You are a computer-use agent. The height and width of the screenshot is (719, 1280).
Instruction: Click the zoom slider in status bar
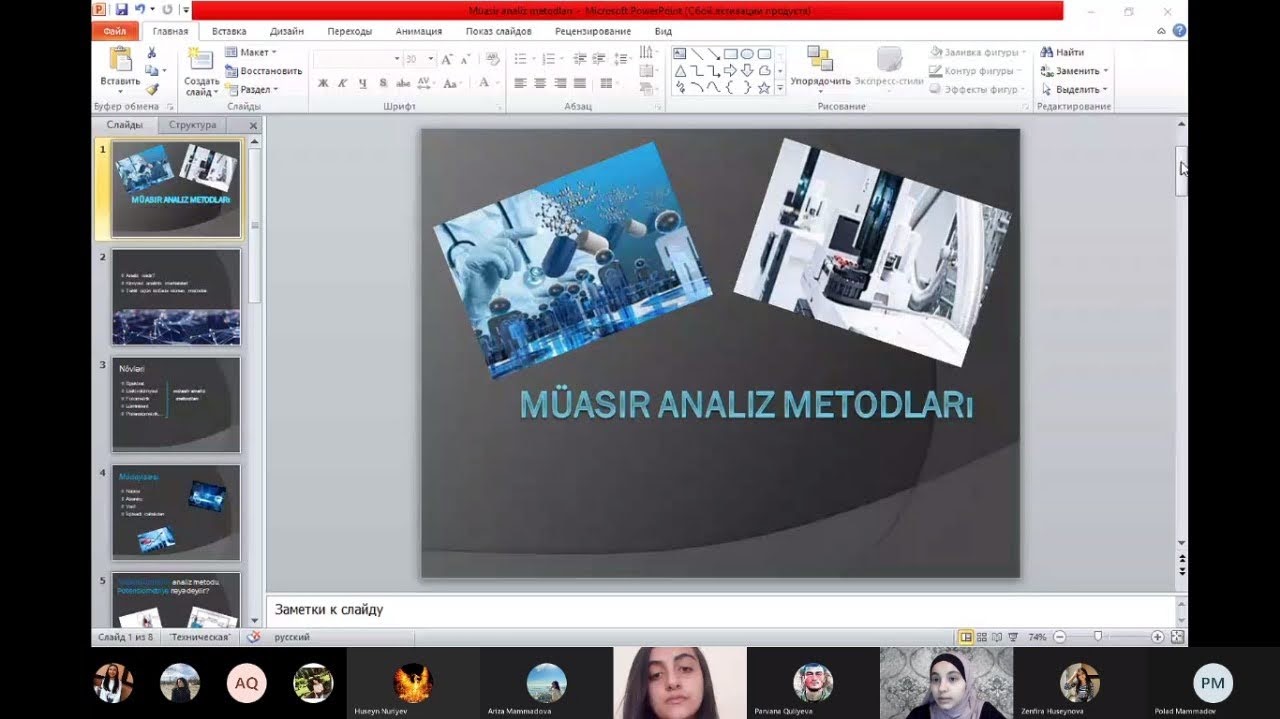(1098, 637)
